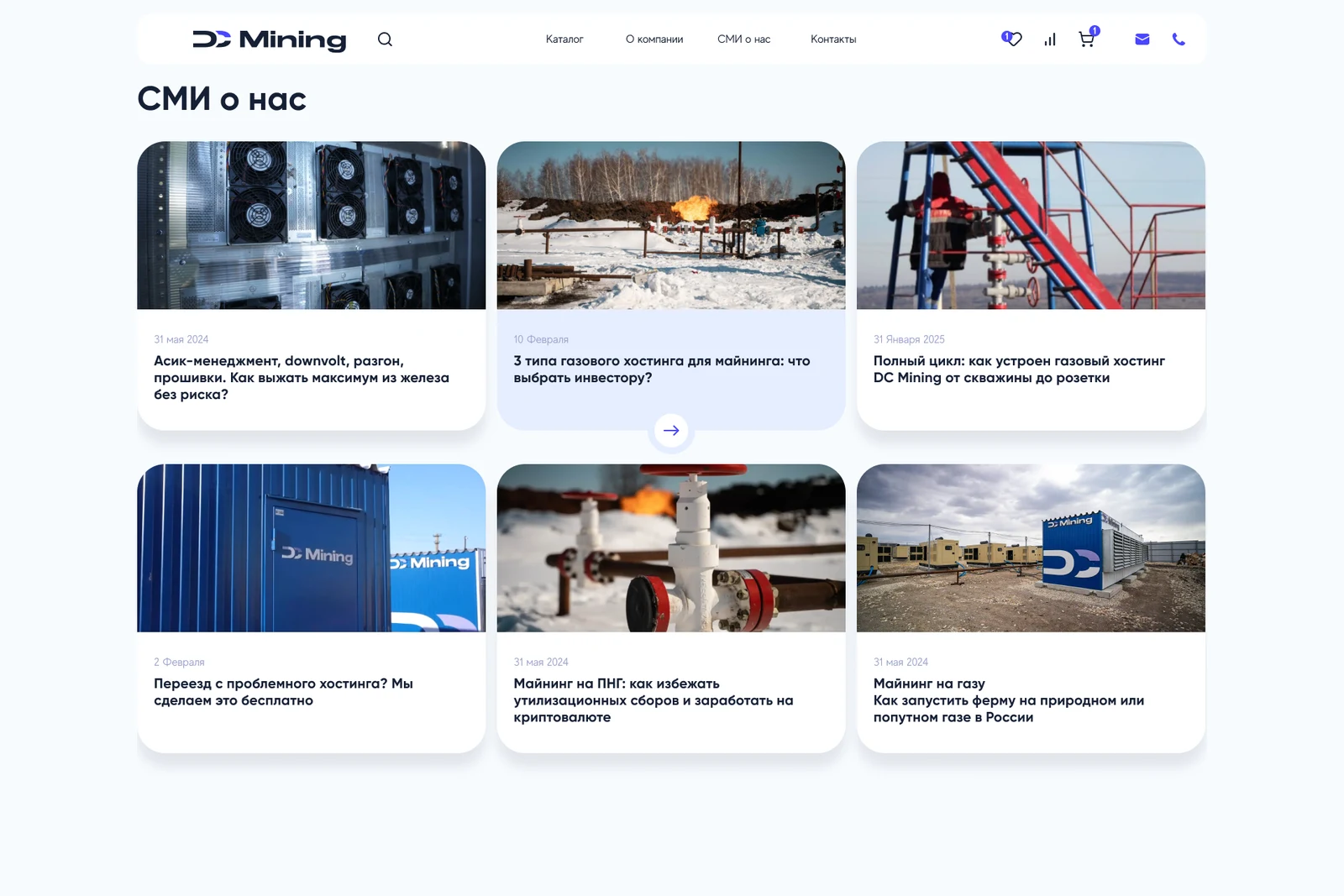Click the red valve pipe close-up thumbnail
1344x896 pixels.
671,548
